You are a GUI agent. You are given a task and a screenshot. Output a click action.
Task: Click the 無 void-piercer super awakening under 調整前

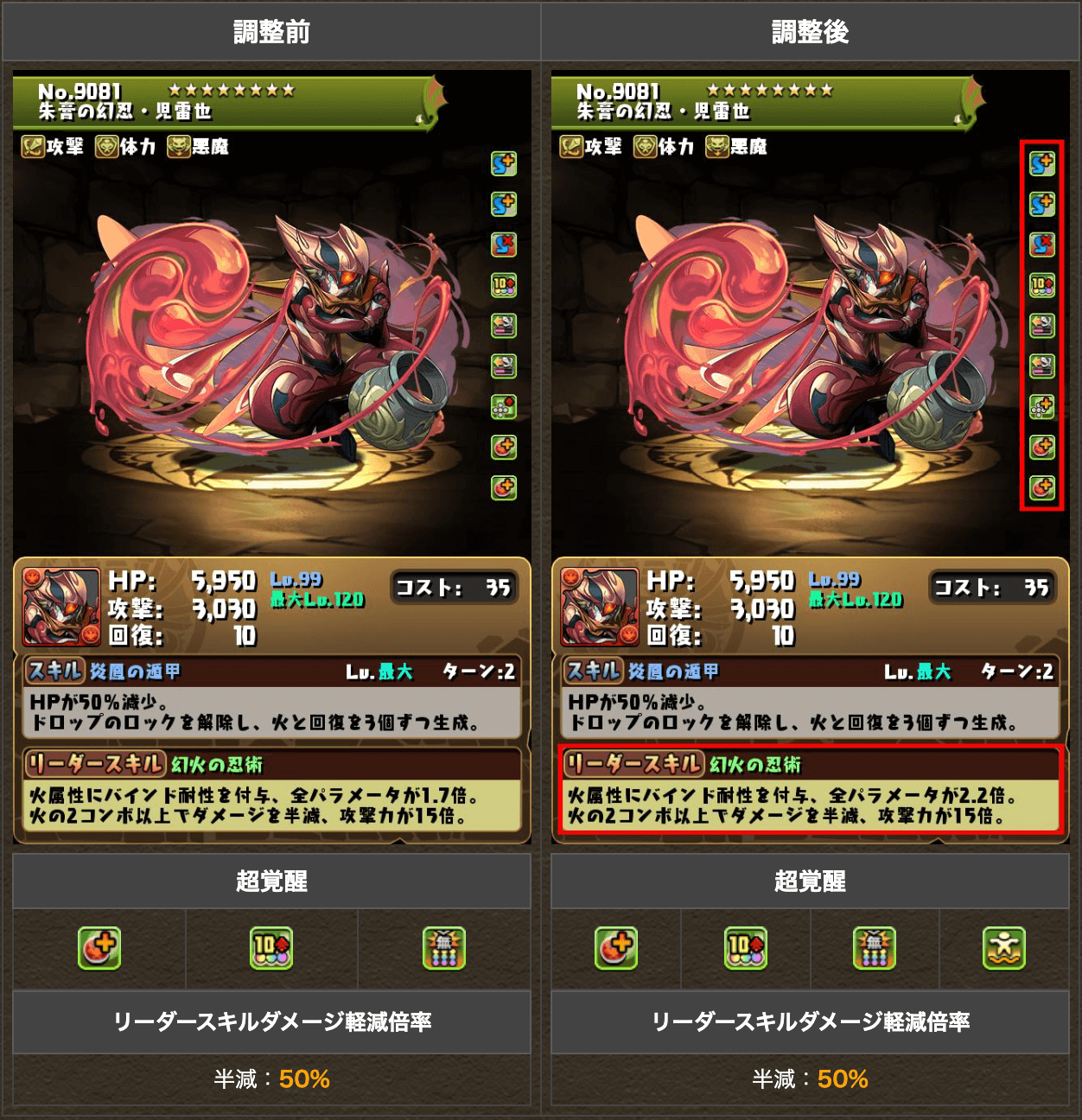tap(444, 948)
